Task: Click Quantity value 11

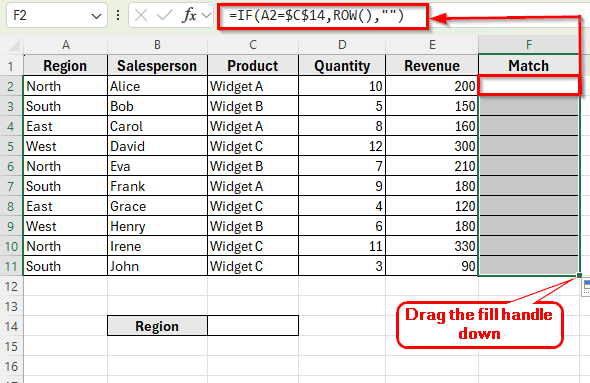Action: (x=342, y=246)
